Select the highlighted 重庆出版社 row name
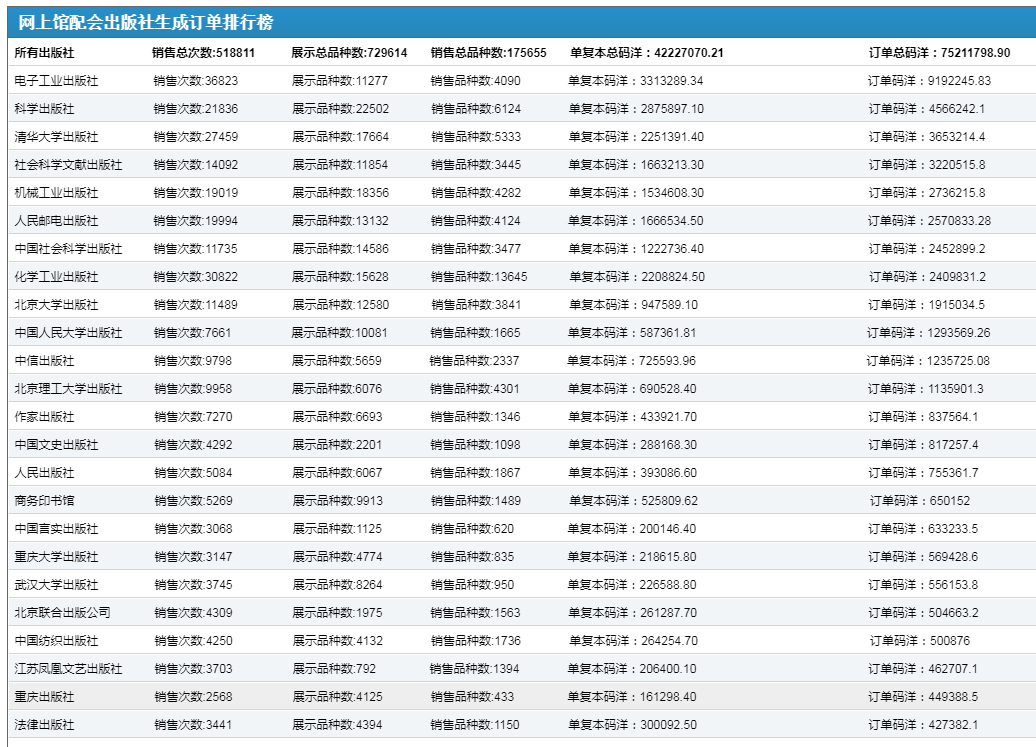The width and height of the screenshot is (1036, 747). [x=44, y=697]
